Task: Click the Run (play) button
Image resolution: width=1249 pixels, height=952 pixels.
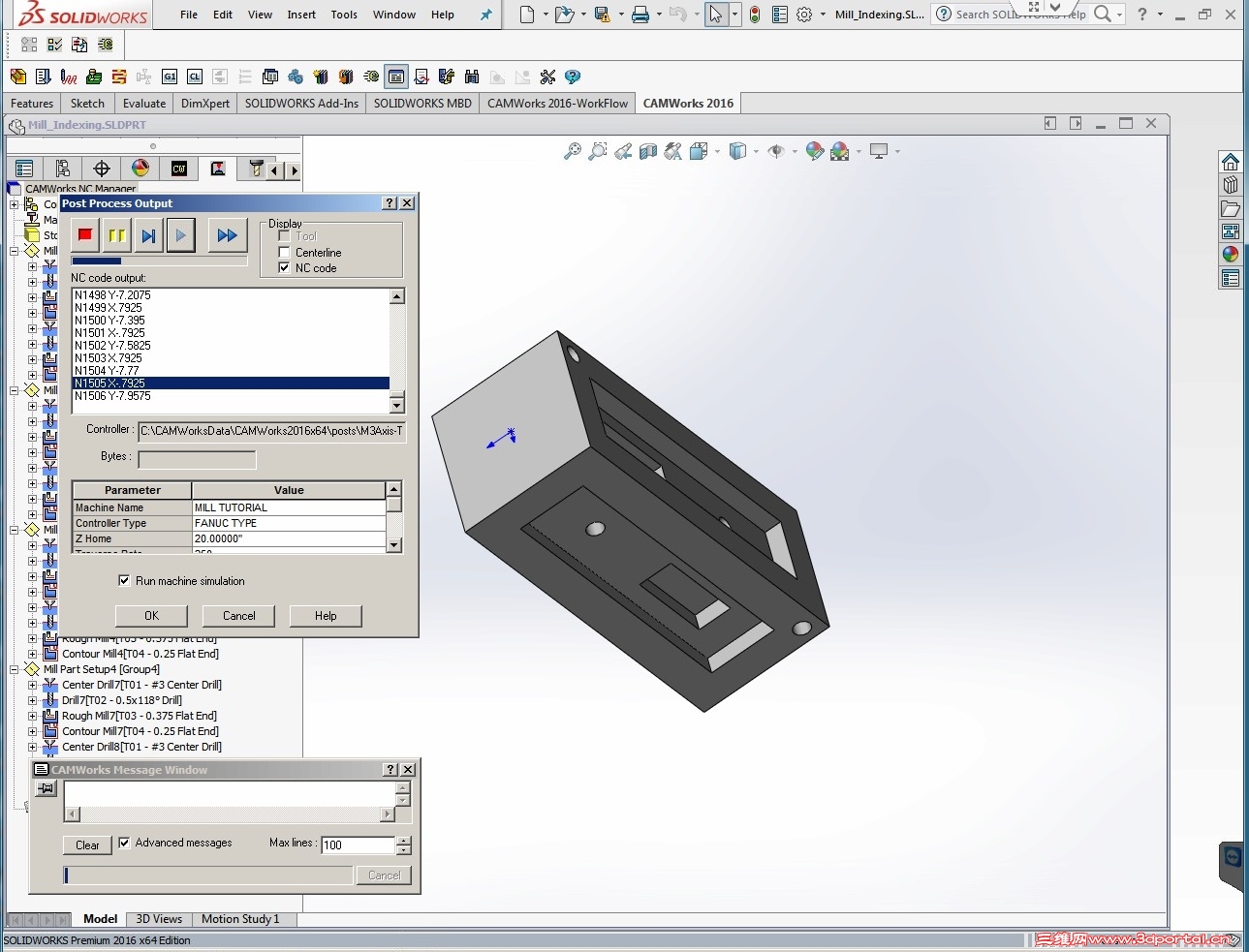Action: [x=181, y=235]
